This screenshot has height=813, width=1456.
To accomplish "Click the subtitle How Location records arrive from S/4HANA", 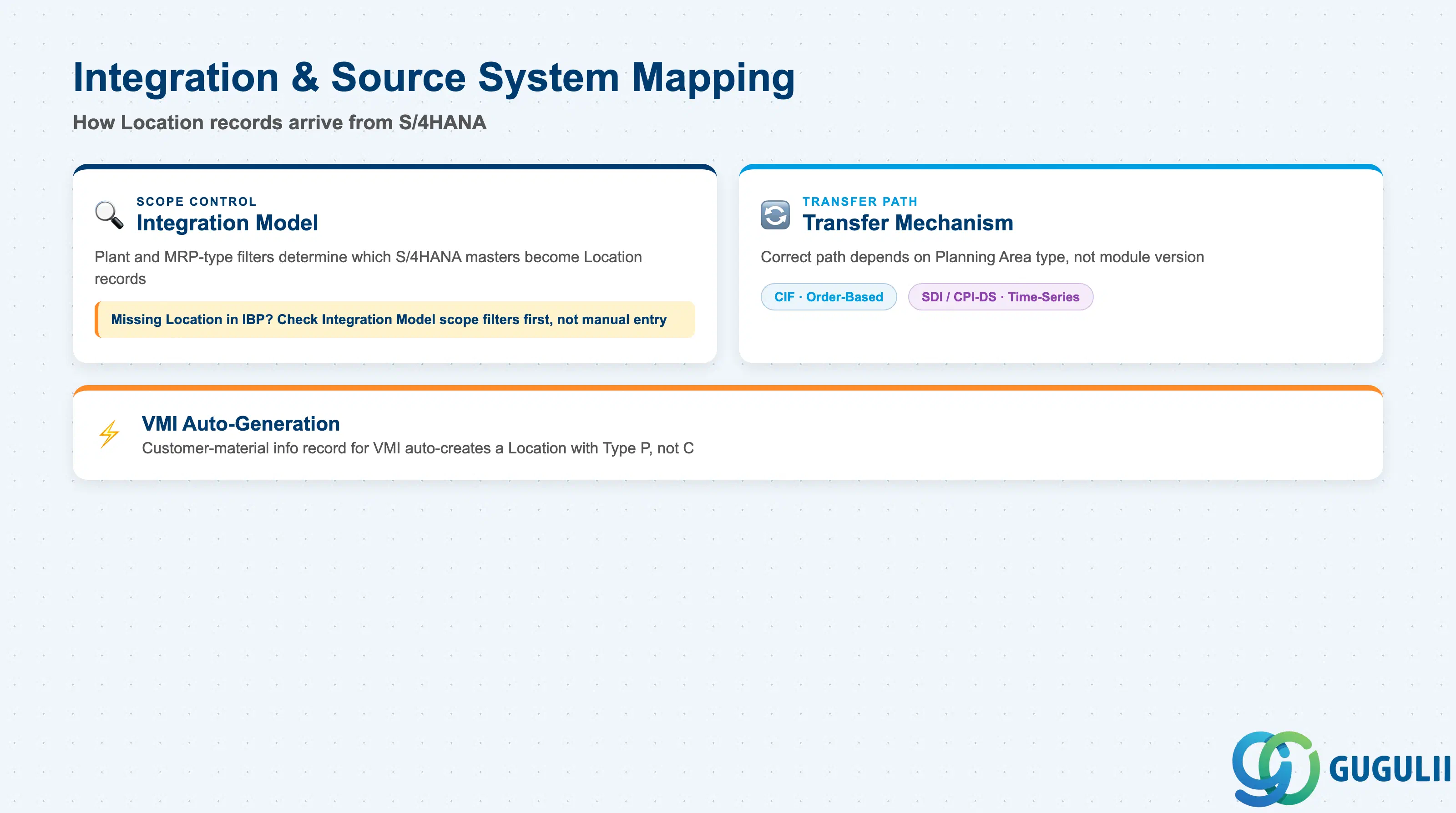I will point(279,122).
